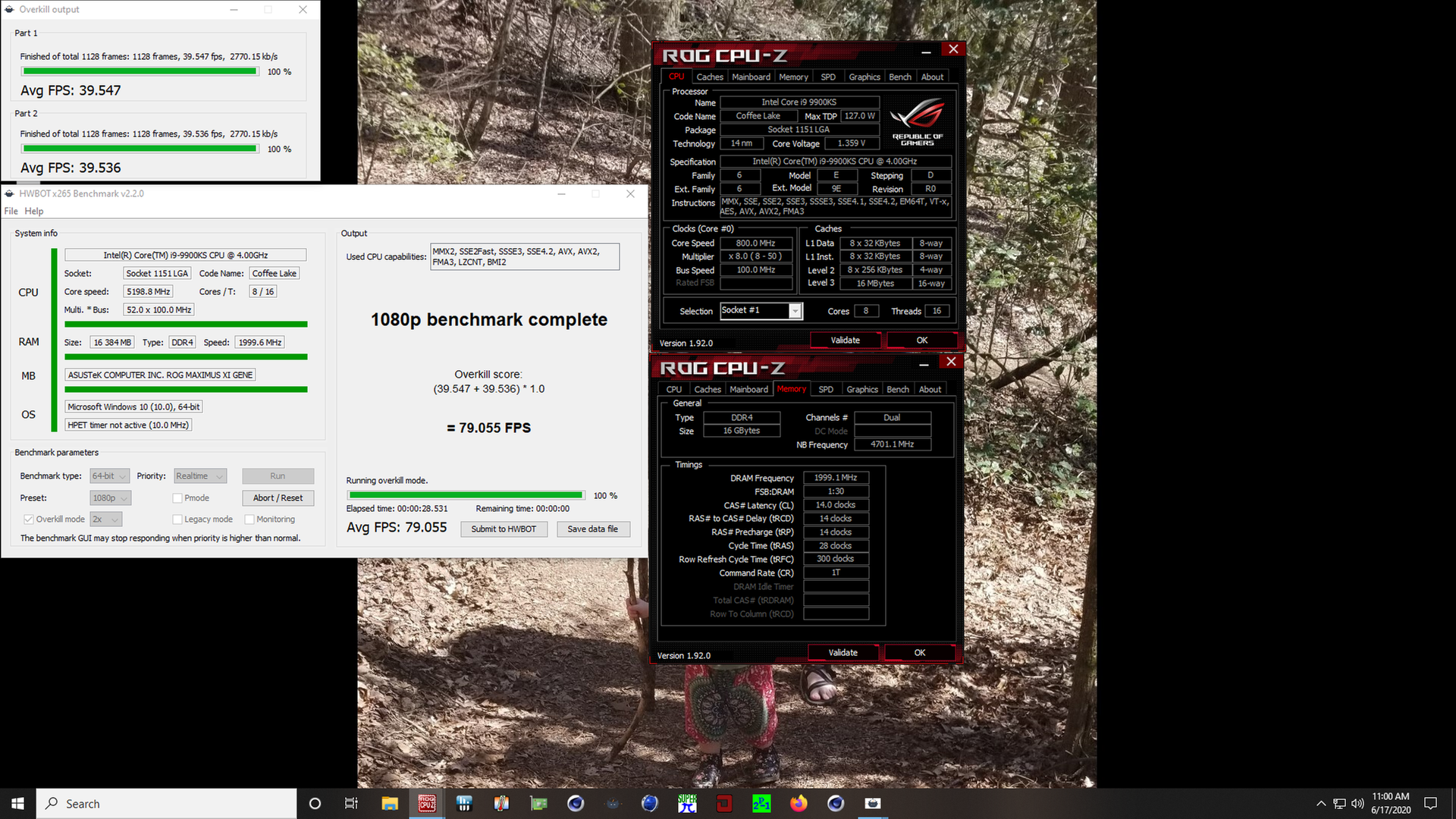Click the Republic of Gamers logo
Screen dimensions: 1456x819
tap(917, 122)
